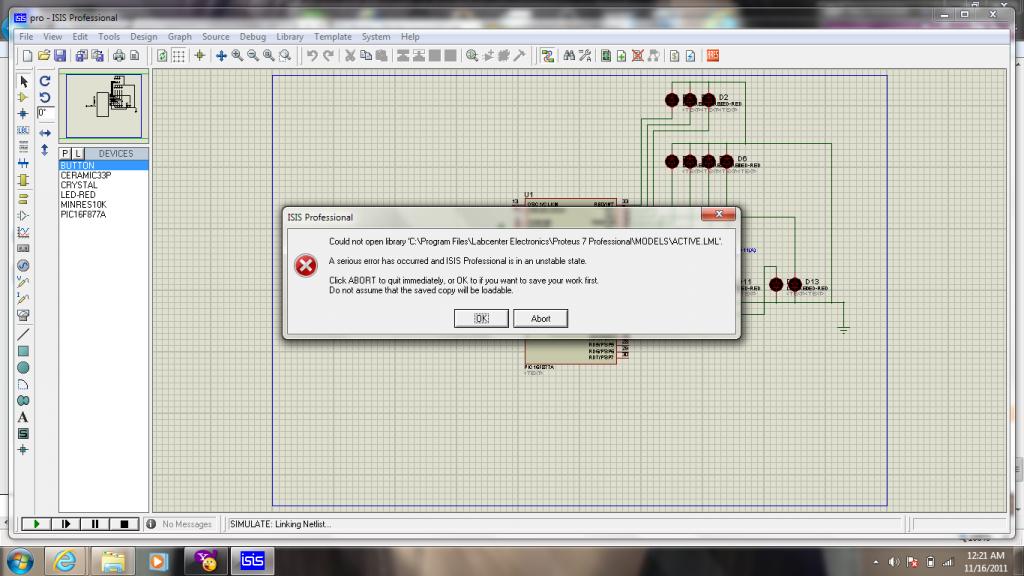Close the ISIS Professional error dialog
The height and width of the screenshot is (576, 1024).
718,214
